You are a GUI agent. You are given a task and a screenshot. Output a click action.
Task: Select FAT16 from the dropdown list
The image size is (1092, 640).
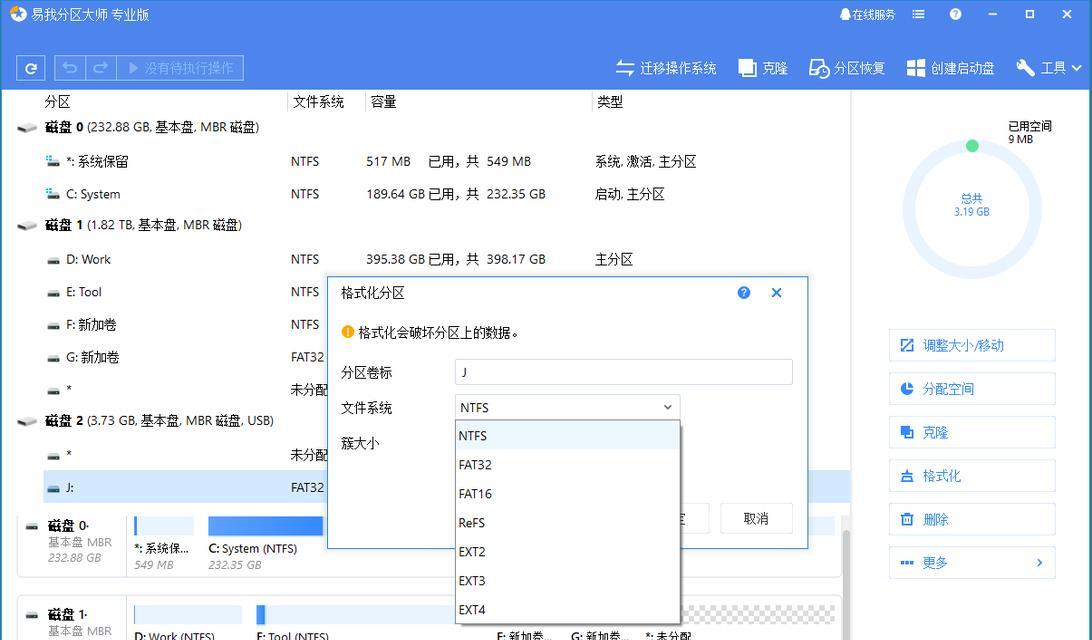[567, 494]
